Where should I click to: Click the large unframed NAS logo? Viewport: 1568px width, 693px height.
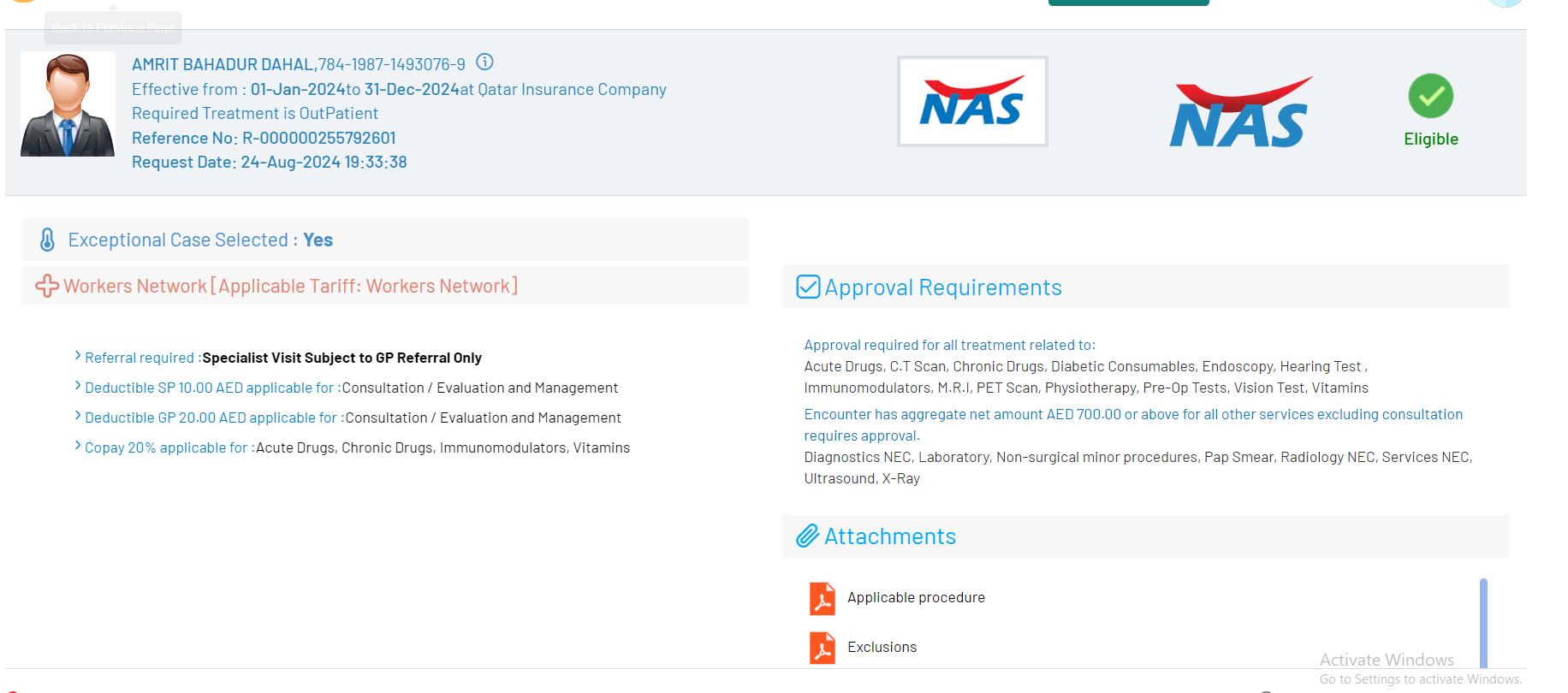coord(1239,113)
